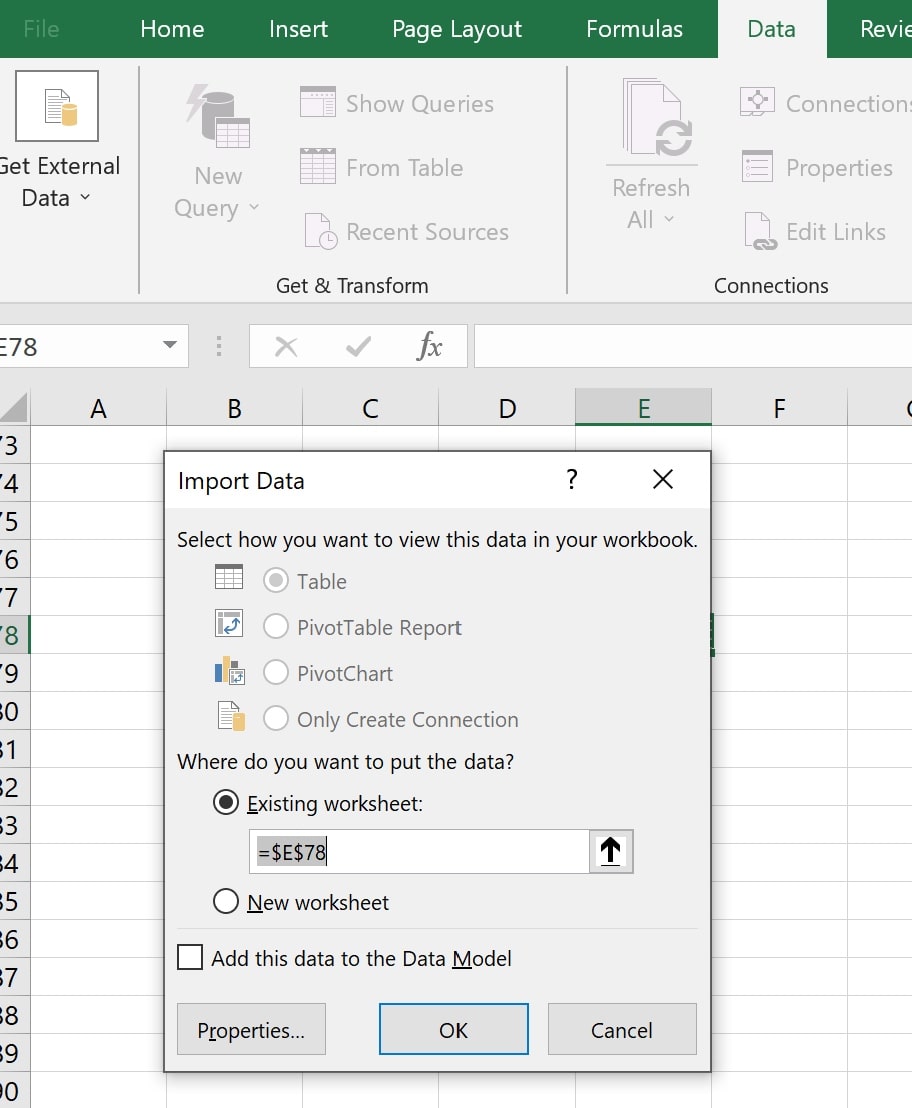
Task: Click the Show Queries icon
Action: point(318,103)
